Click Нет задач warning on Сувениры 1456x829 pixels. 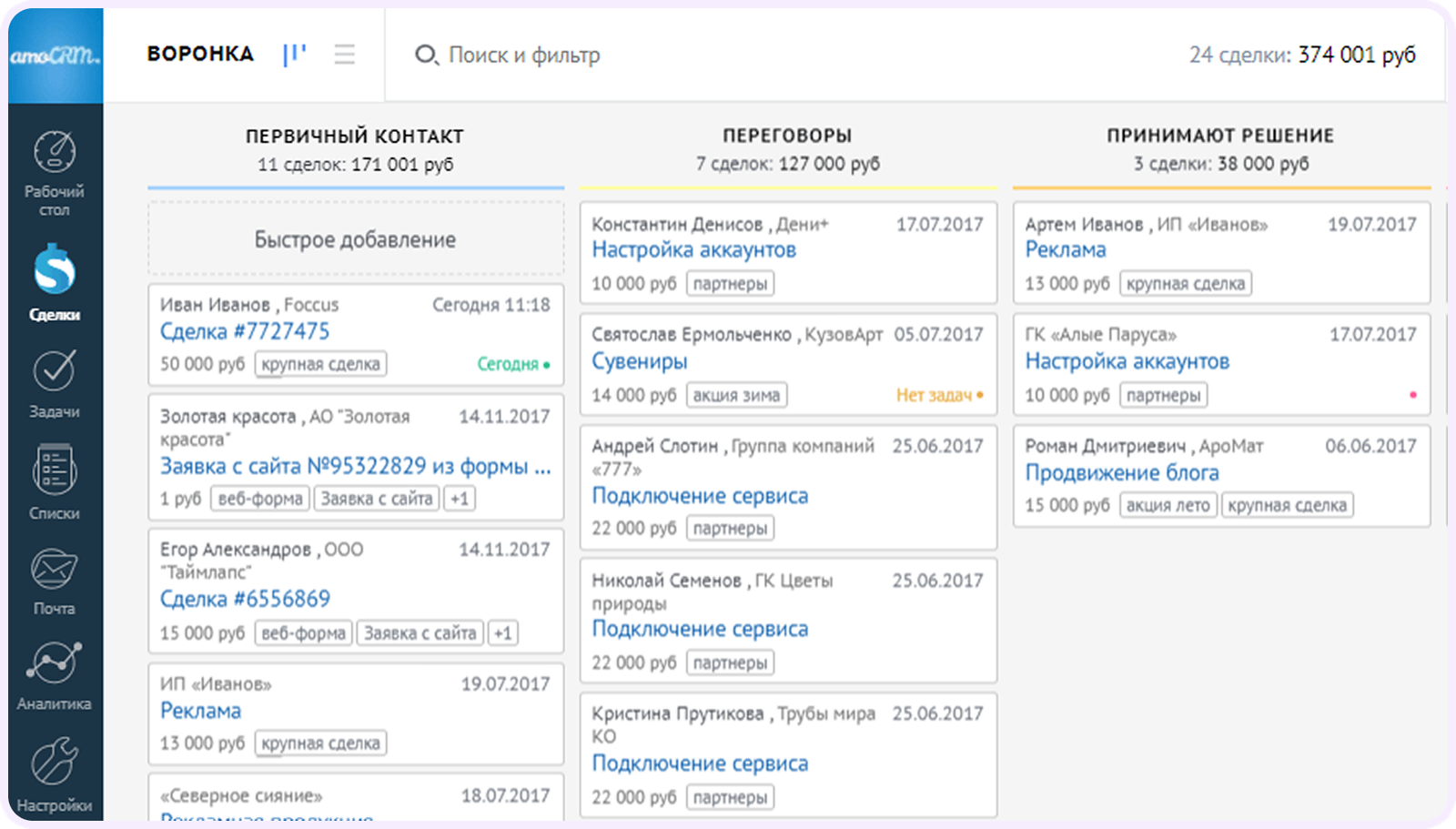tap(939, 395)
